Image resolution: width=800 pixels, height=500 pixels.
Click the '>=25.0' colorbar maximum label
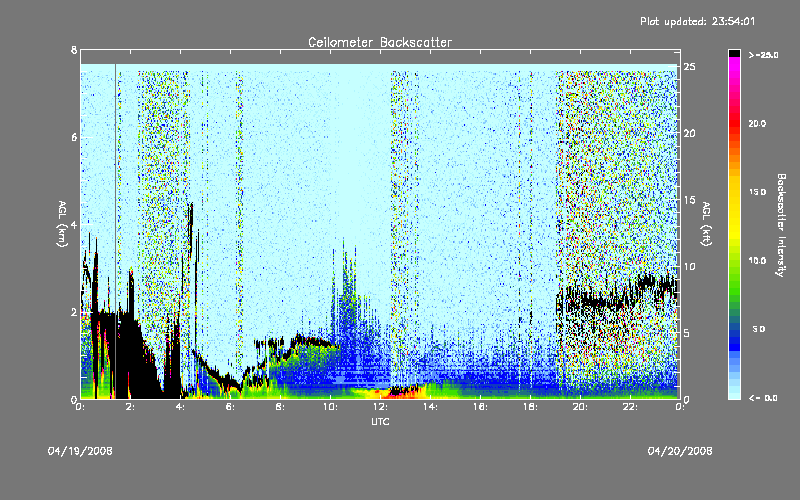pyautogui.click(x=763, y=55)
